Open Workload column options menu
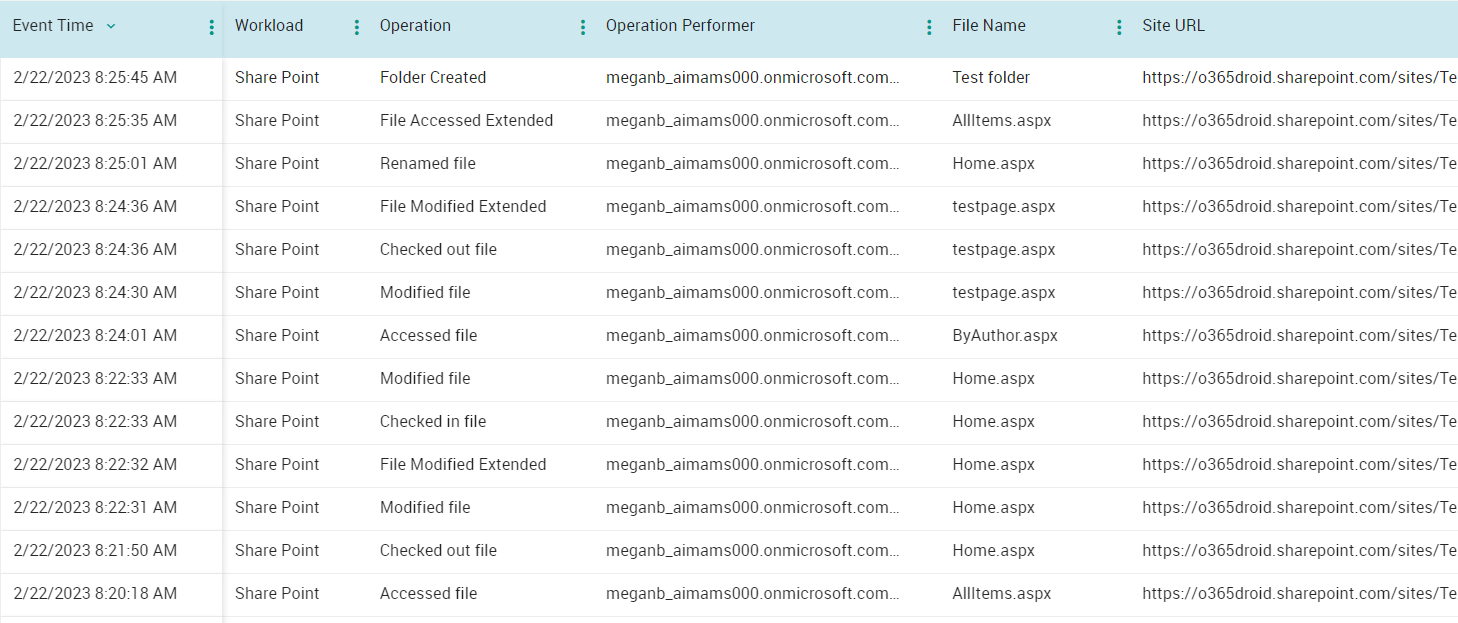The image size is (1458, 623). click(x=357, y=27)
